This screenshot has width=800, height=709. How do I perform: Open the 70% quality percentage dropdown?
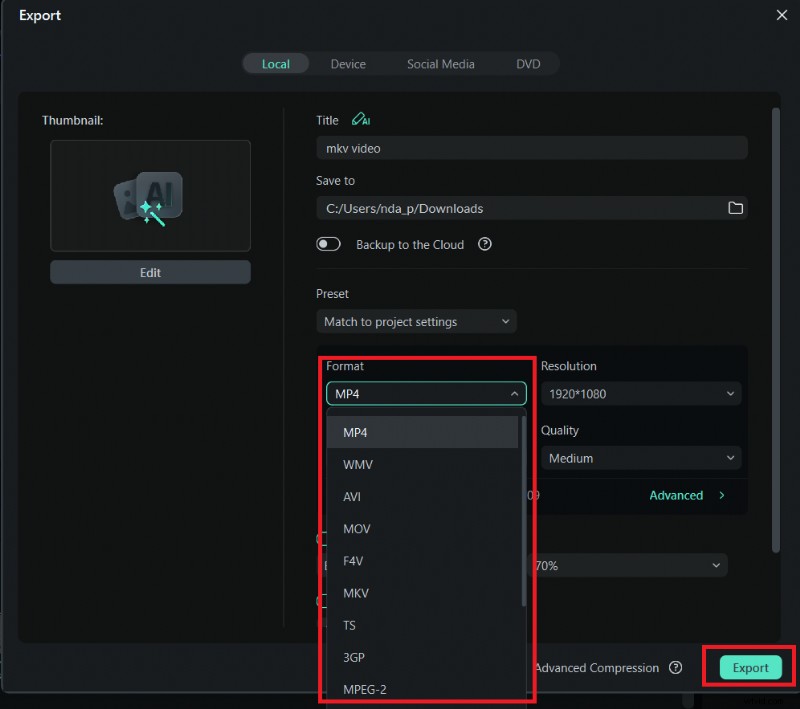(x=641, y=565)
